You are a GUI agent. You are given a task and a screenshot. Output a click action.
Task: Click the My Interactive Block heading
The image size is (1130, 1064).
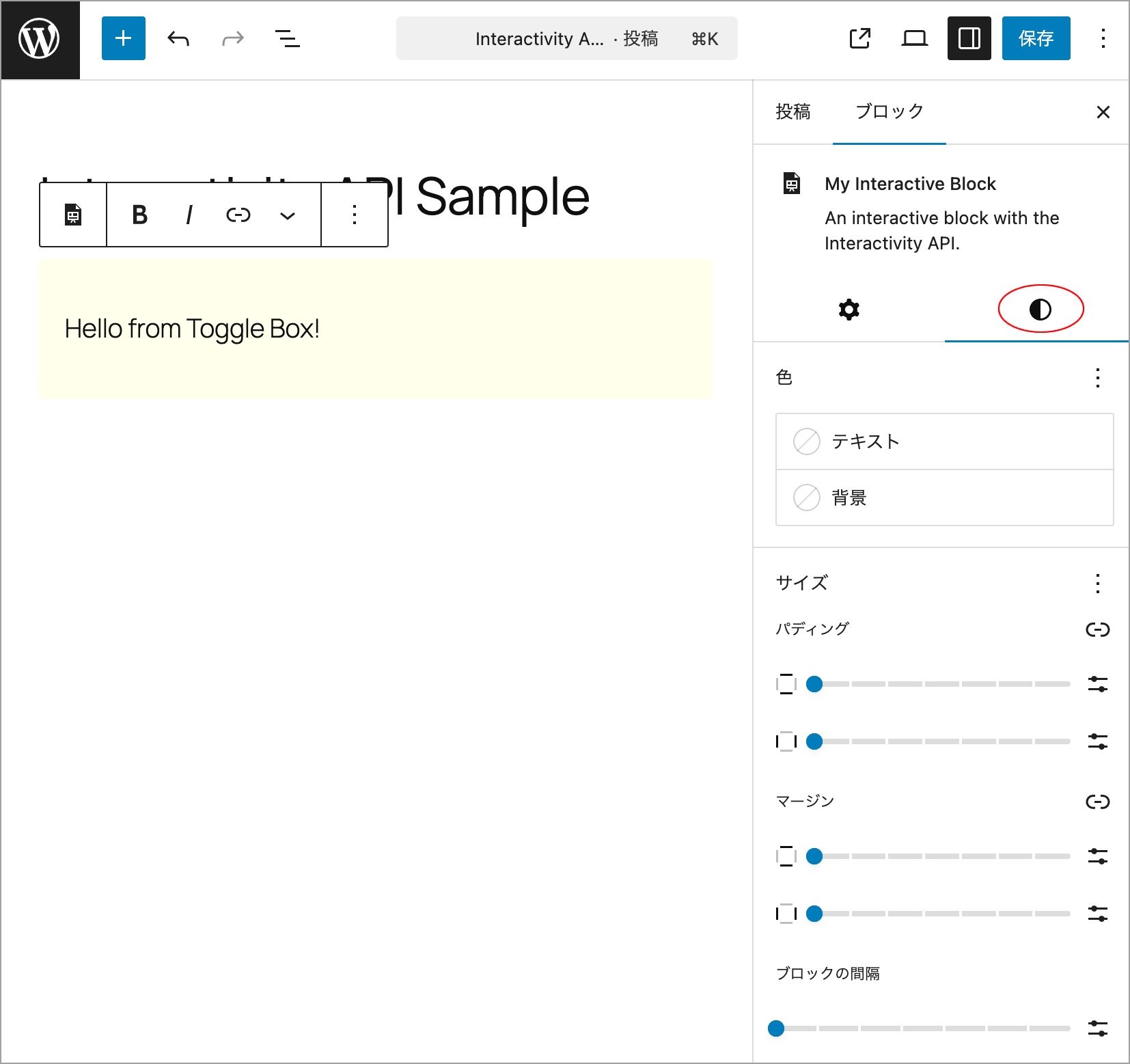click(910, 184)
